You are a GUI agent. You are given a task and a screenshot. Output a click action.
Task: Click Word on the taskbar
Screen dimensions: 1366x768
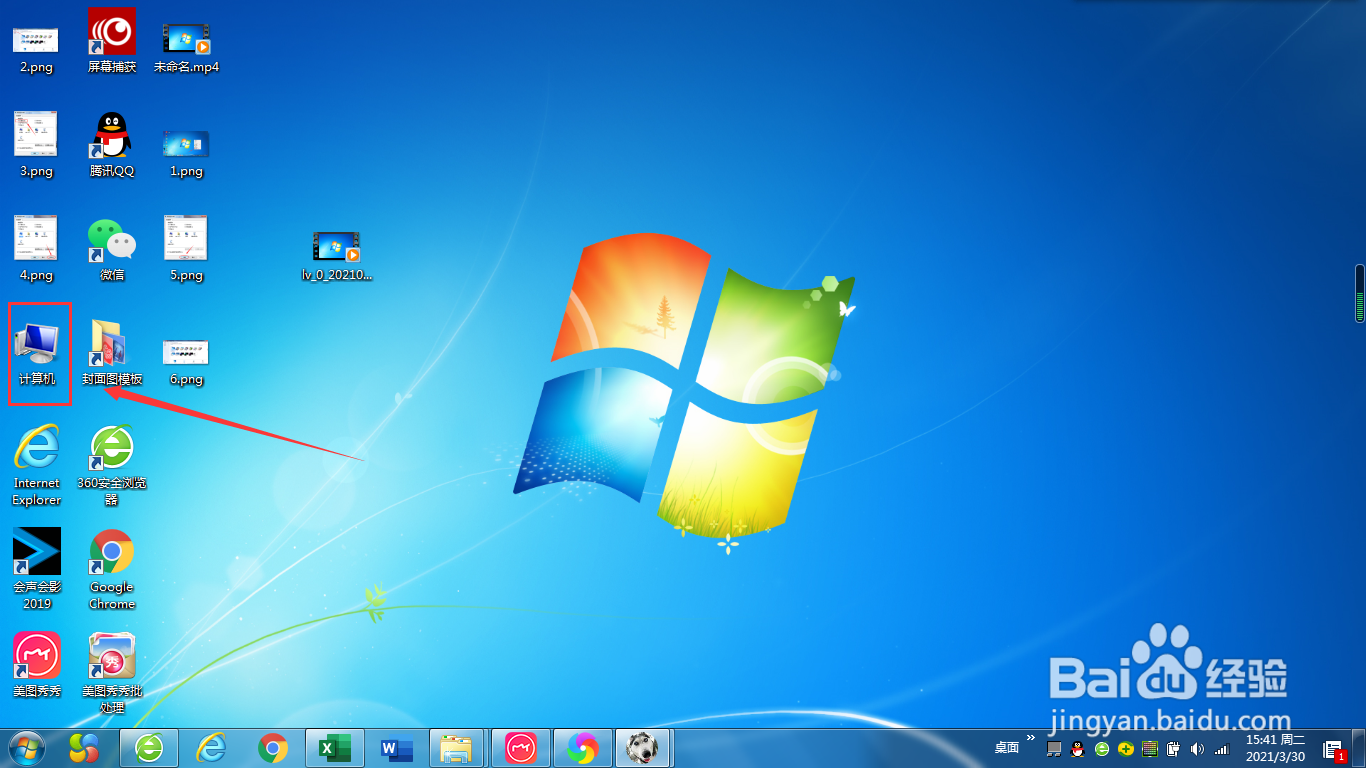[397, 748]
